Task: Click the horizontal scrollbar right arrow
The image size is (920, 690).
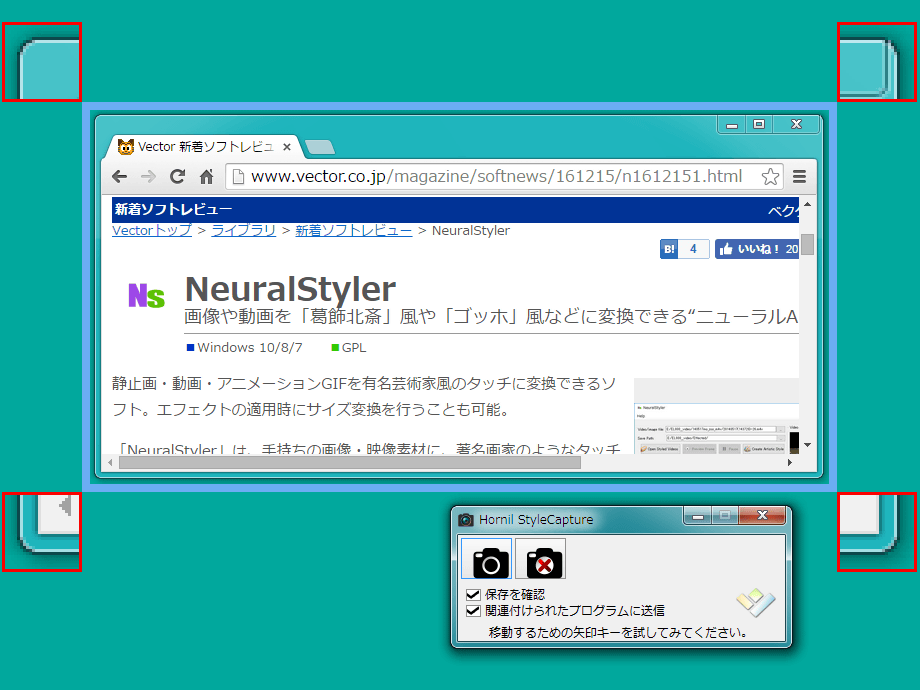Action: click(x=790, y=462)
